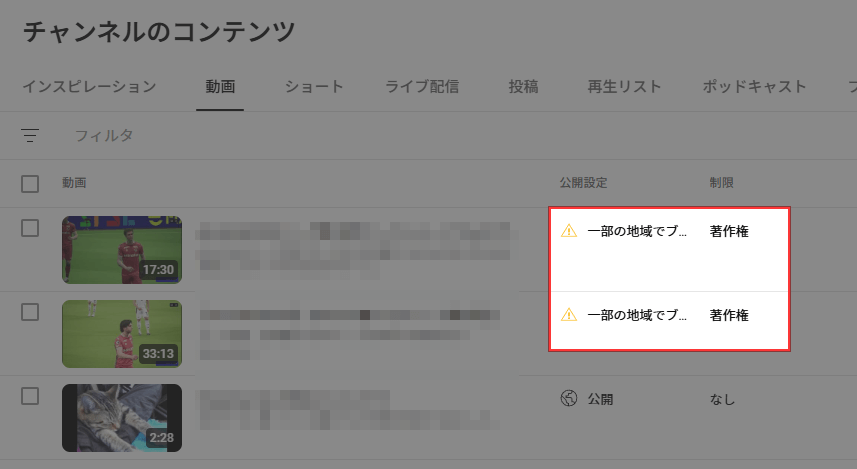Open the ショート tab
The height and width of the screenshot is (469, 857).
[314, 86]
